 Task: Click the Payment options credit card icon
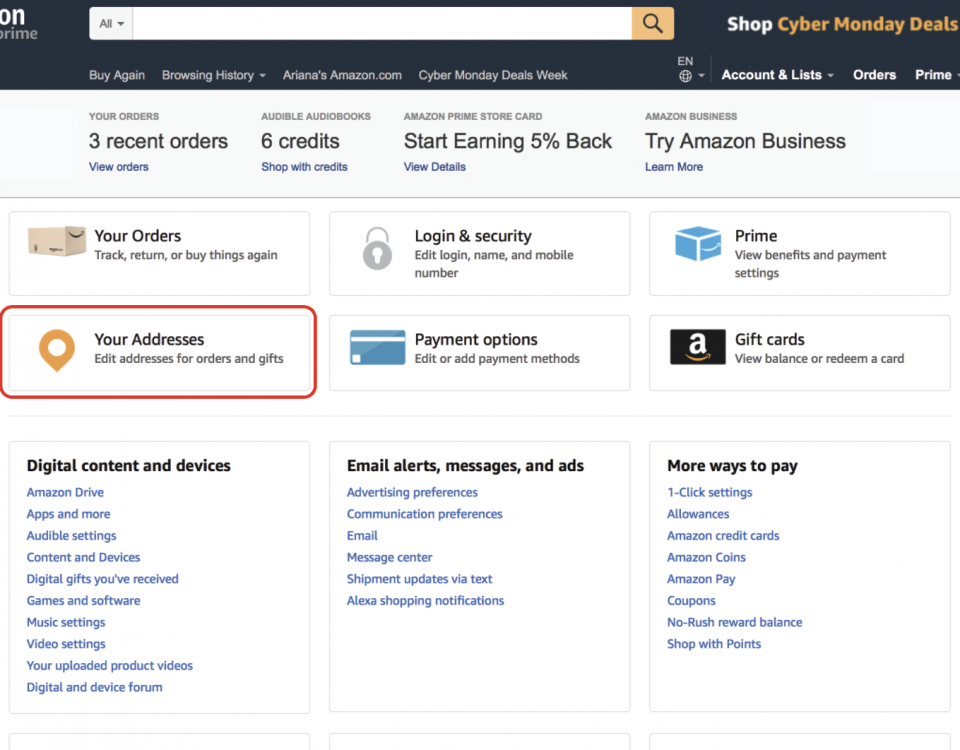click(x=377, y=347)
